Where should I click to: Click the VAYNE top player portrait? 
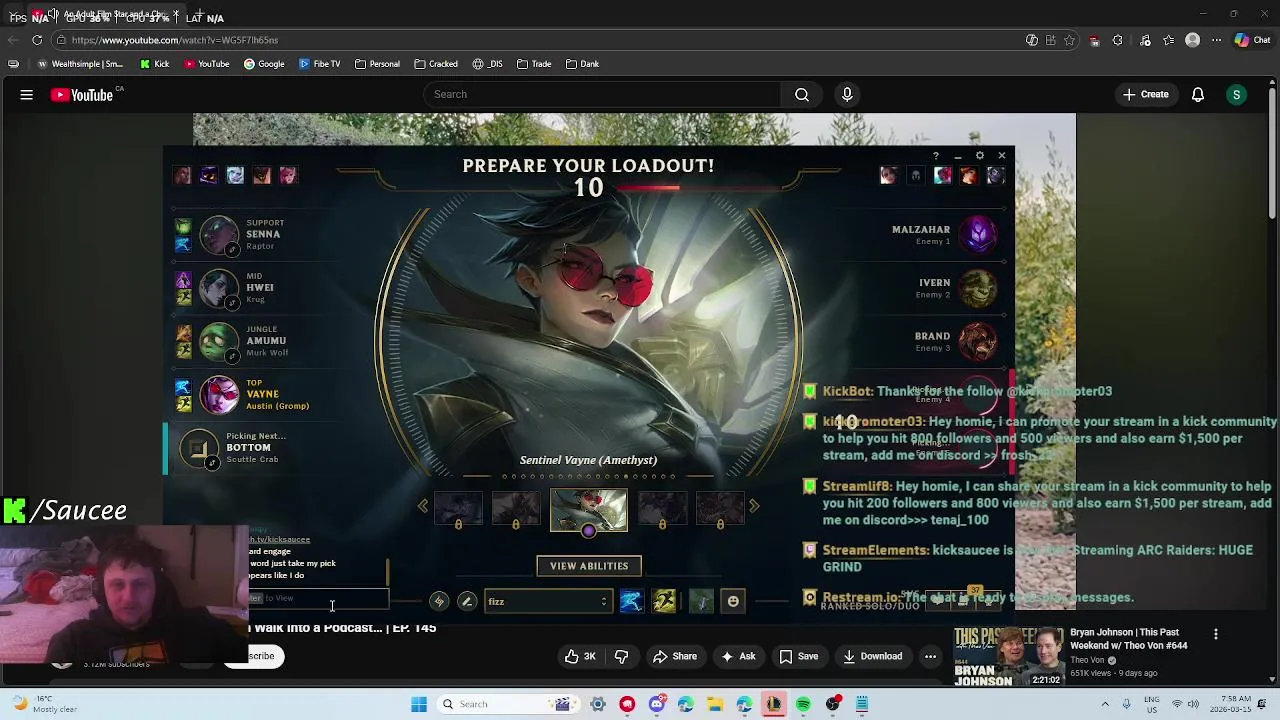pos(219,394)
